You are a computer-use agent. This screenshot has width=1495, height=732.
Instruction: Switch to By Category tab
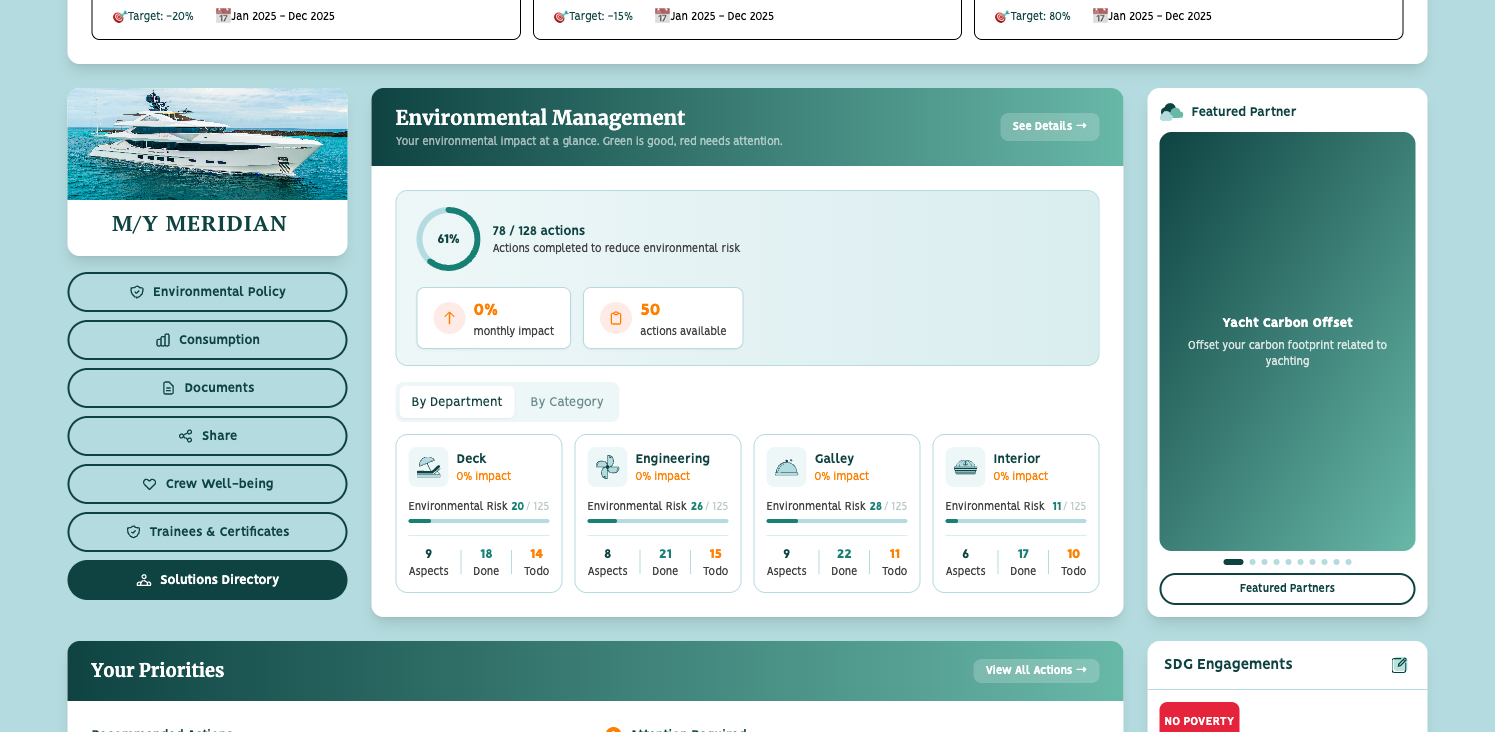(567, 402)
